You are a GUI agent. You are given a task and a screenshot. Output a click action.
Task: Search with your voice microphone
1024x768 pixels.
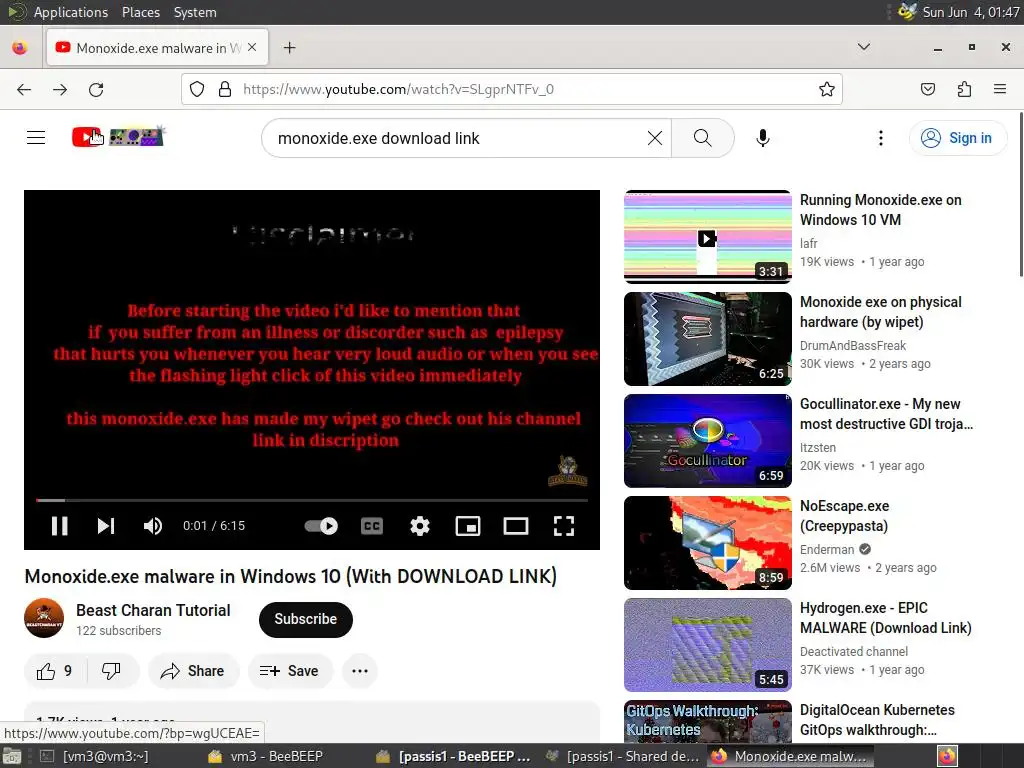point(763,138)
